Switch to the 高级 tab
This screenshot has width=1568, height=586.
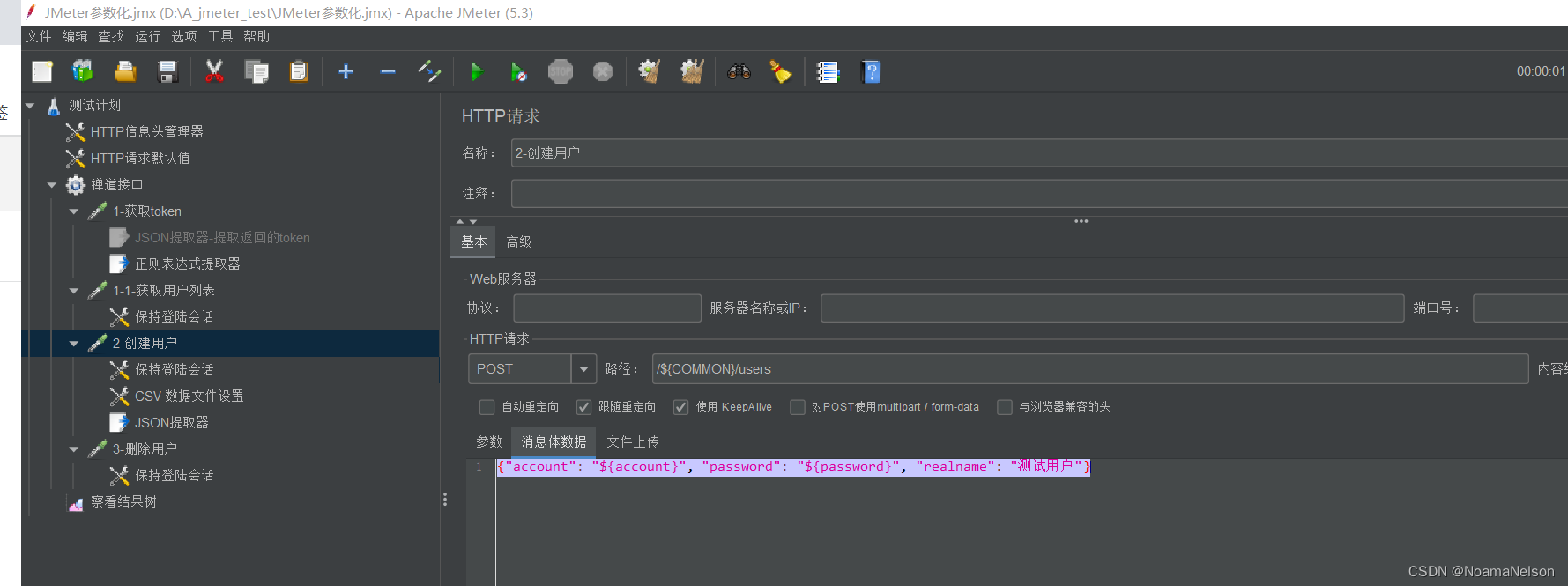click(x=518, y=241)
